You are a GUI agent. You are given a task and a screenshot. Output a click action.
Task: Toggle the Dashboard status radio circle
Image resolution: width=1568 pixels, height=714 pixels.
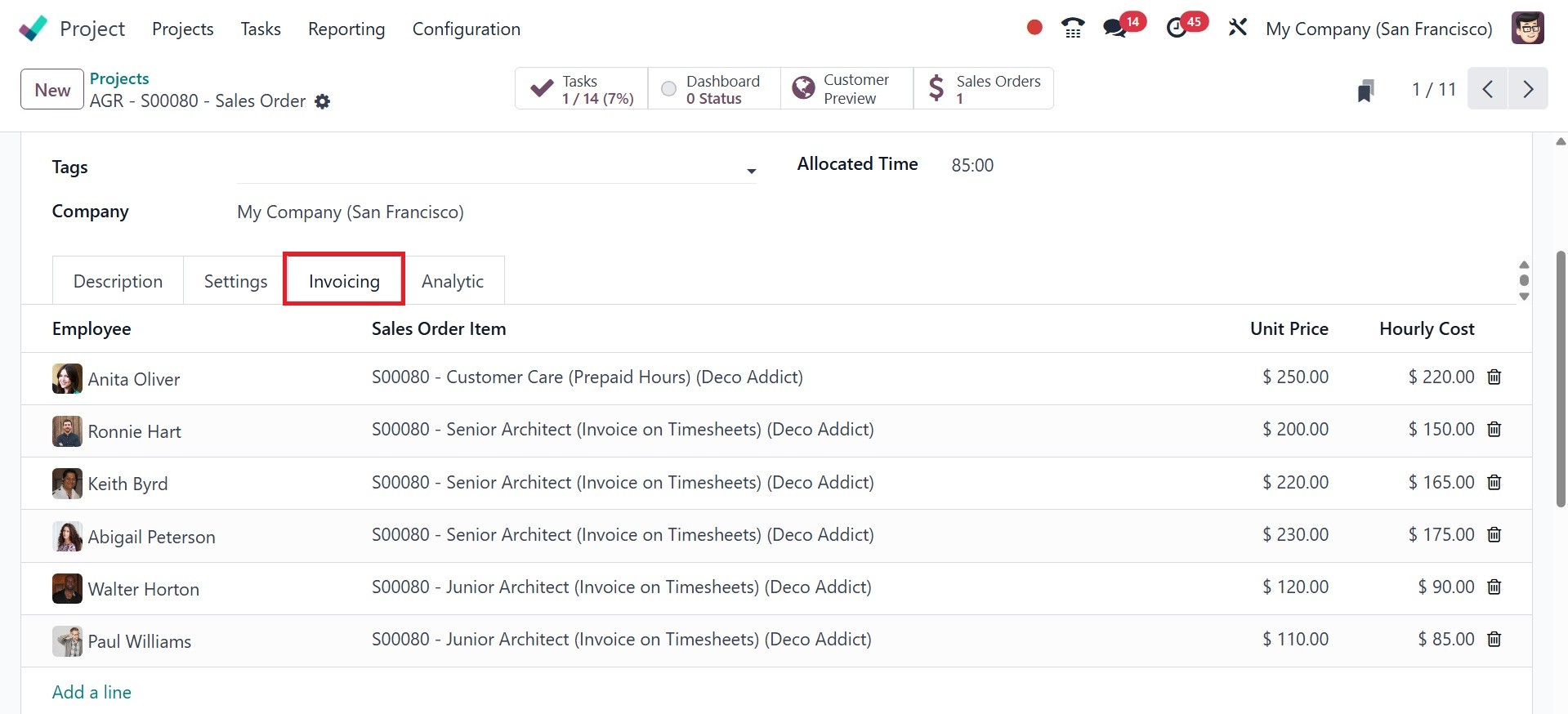668,89
